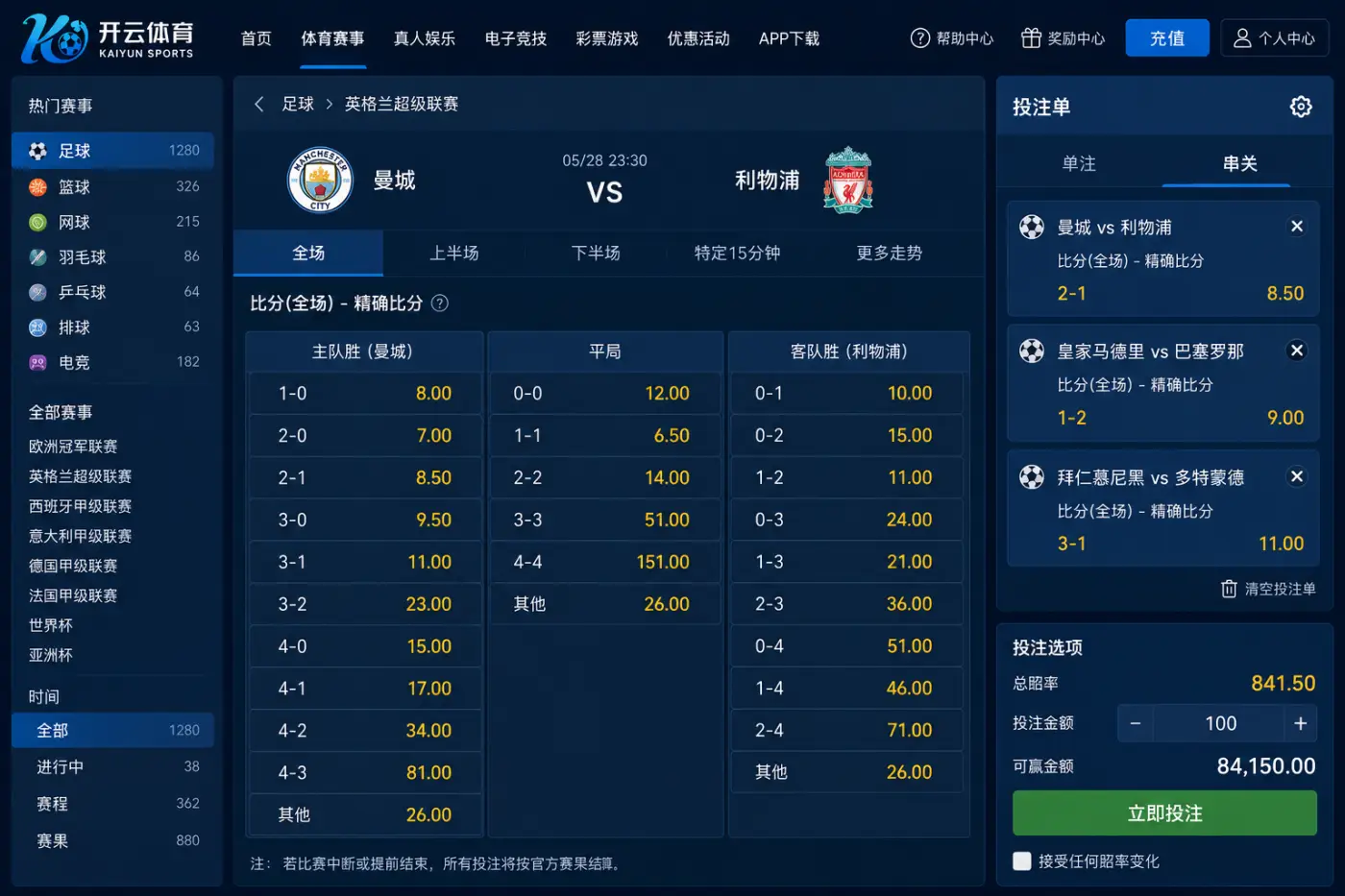Image resolution: width=1345 pixels, height=896 pixels.
Task: Select the 排球 volleyball sidebar icon
Action: [37, 327]
